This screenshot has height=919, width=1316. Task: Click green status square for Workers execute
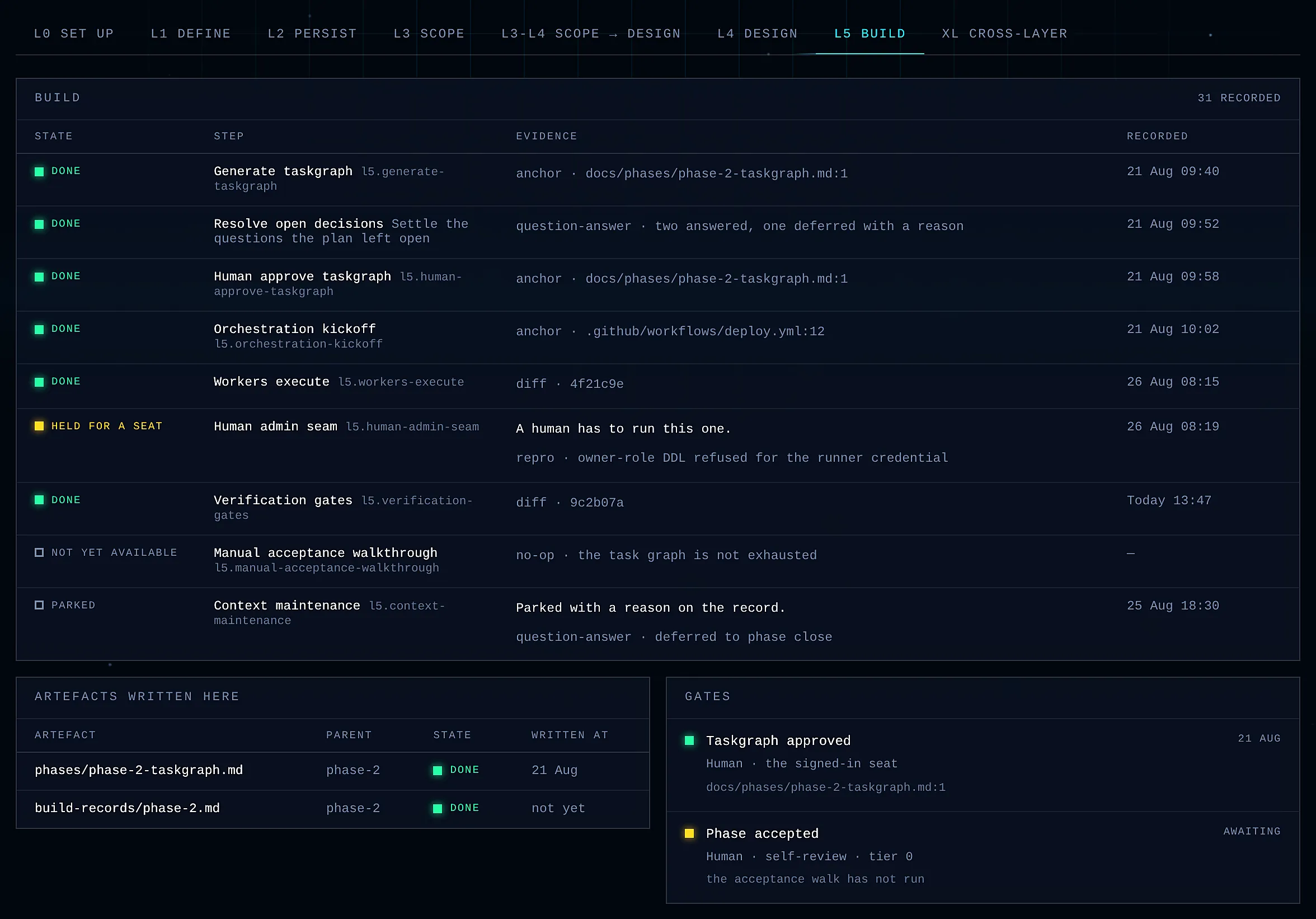[39, 382]
